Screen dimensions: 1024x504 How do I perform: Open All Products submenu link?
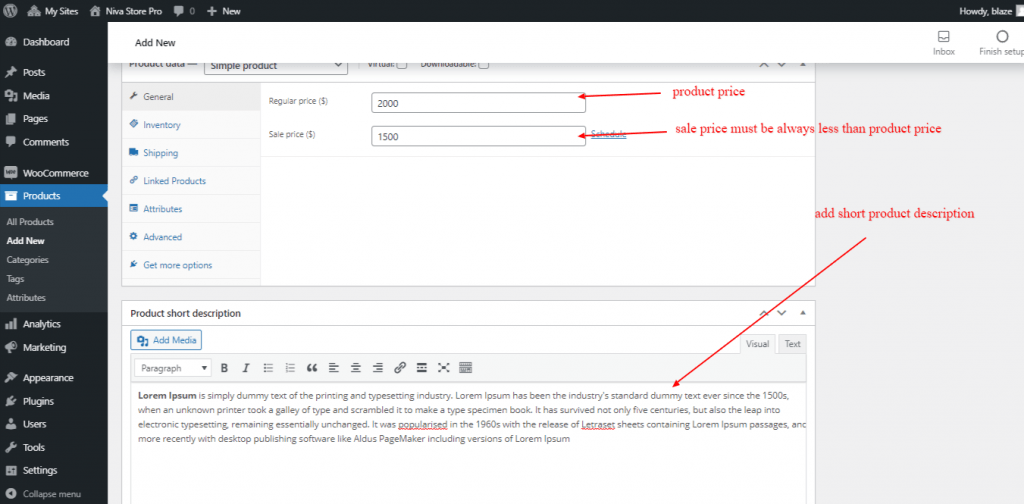pos(30,222)
